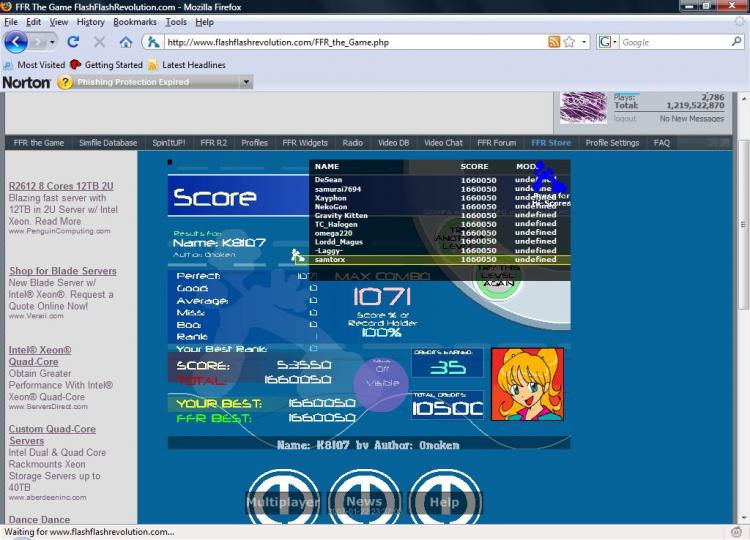Viewport: 750px width, 540px height.
Task: Go to Home via the house icon
Action: [x=126, y=42]
